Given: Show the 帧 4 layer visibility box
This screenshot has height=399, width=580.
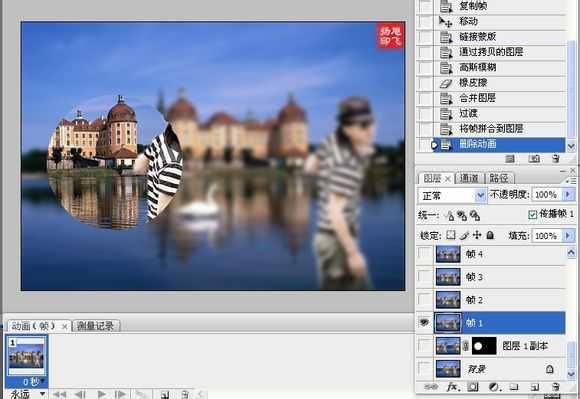Looking at the screenshot, I should (424, 254).
